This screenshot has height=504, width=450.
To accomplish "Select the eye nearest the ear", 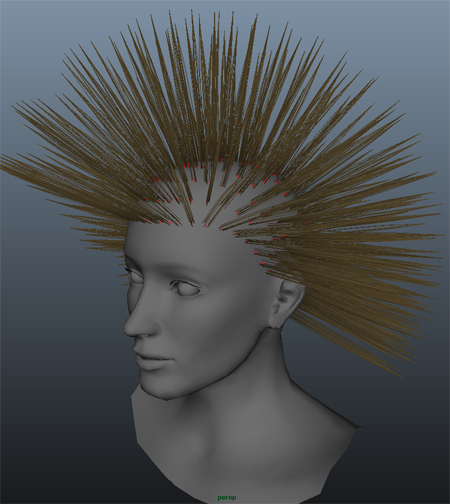I will coord(188,288).
